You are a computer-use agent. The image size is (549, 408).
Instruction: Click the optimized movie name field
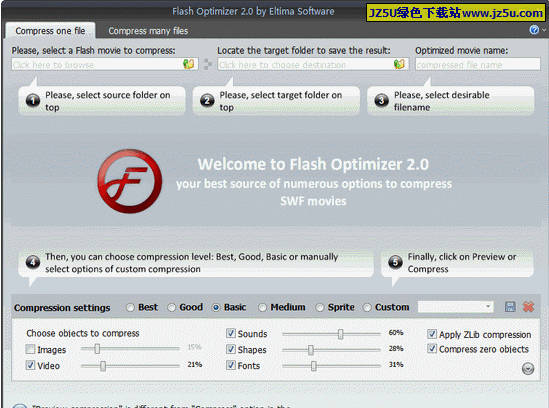(478, 64)
